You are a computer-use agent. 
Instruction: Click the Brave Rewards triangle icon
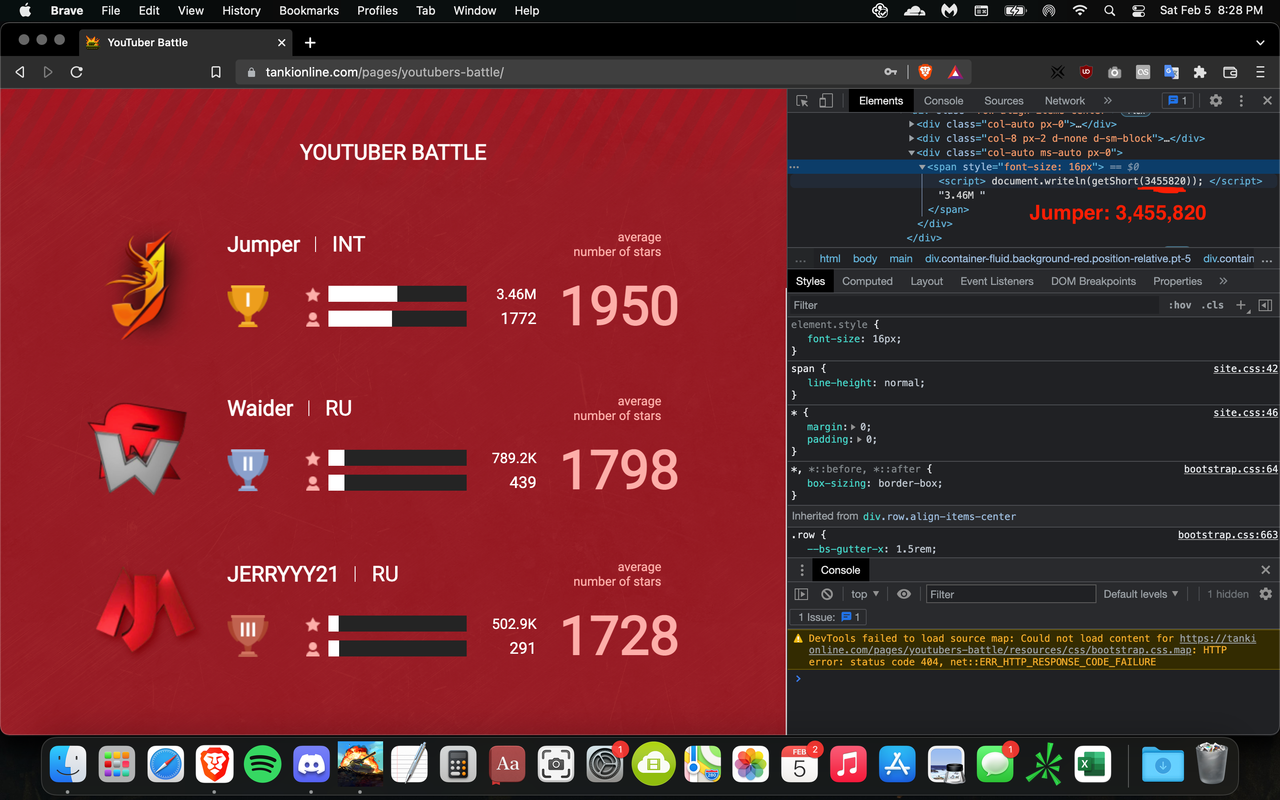pyautogui.click(x=954, y=72)
